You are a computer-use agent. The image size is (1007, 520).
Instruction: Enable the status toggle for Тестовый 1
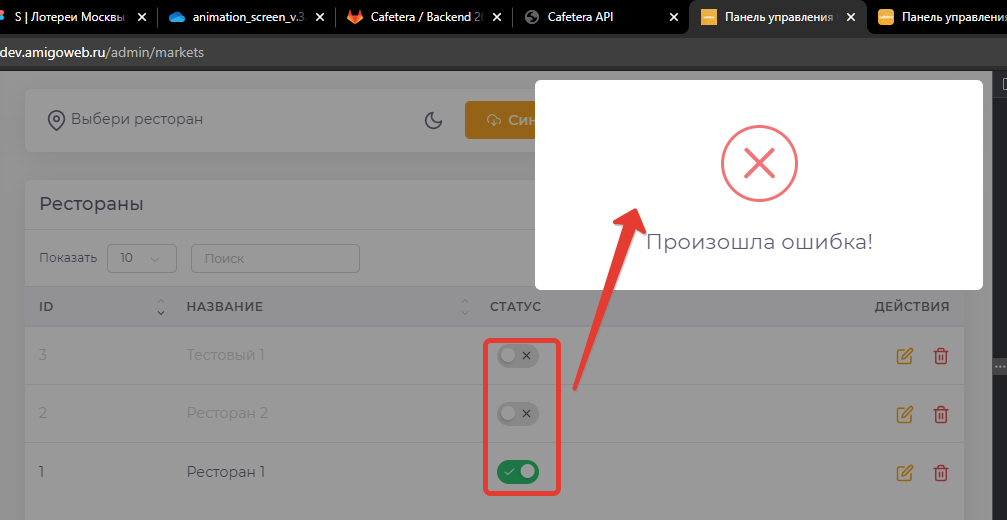click(x=517, y=355)
